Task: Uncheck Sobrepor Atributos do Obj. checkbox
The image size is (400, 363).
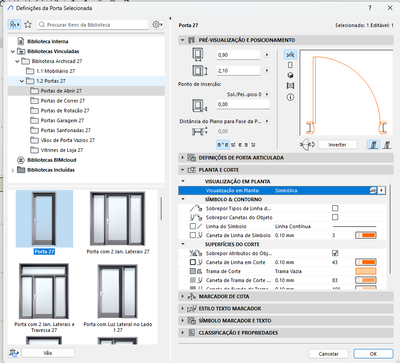Action: point(335,253)
